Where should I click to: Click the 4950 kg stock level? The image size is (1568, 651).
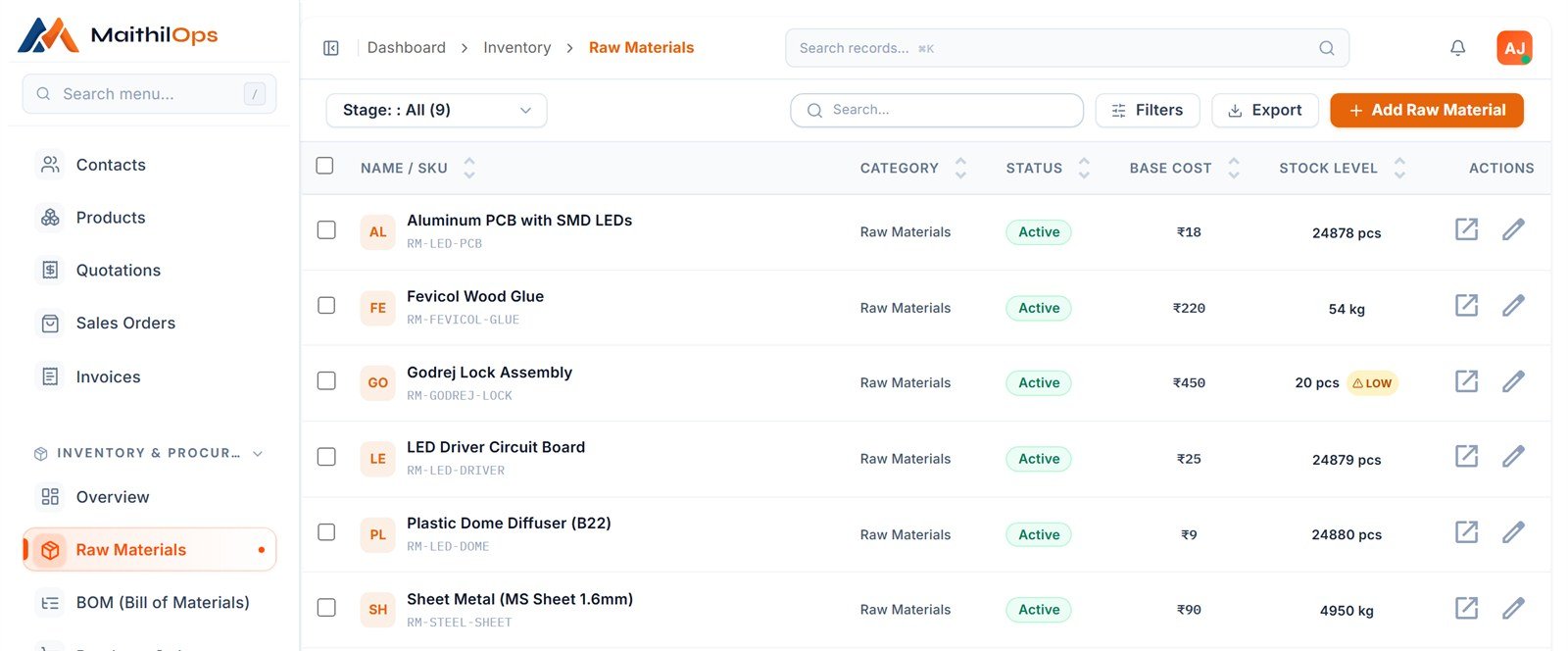[1347, 611]
